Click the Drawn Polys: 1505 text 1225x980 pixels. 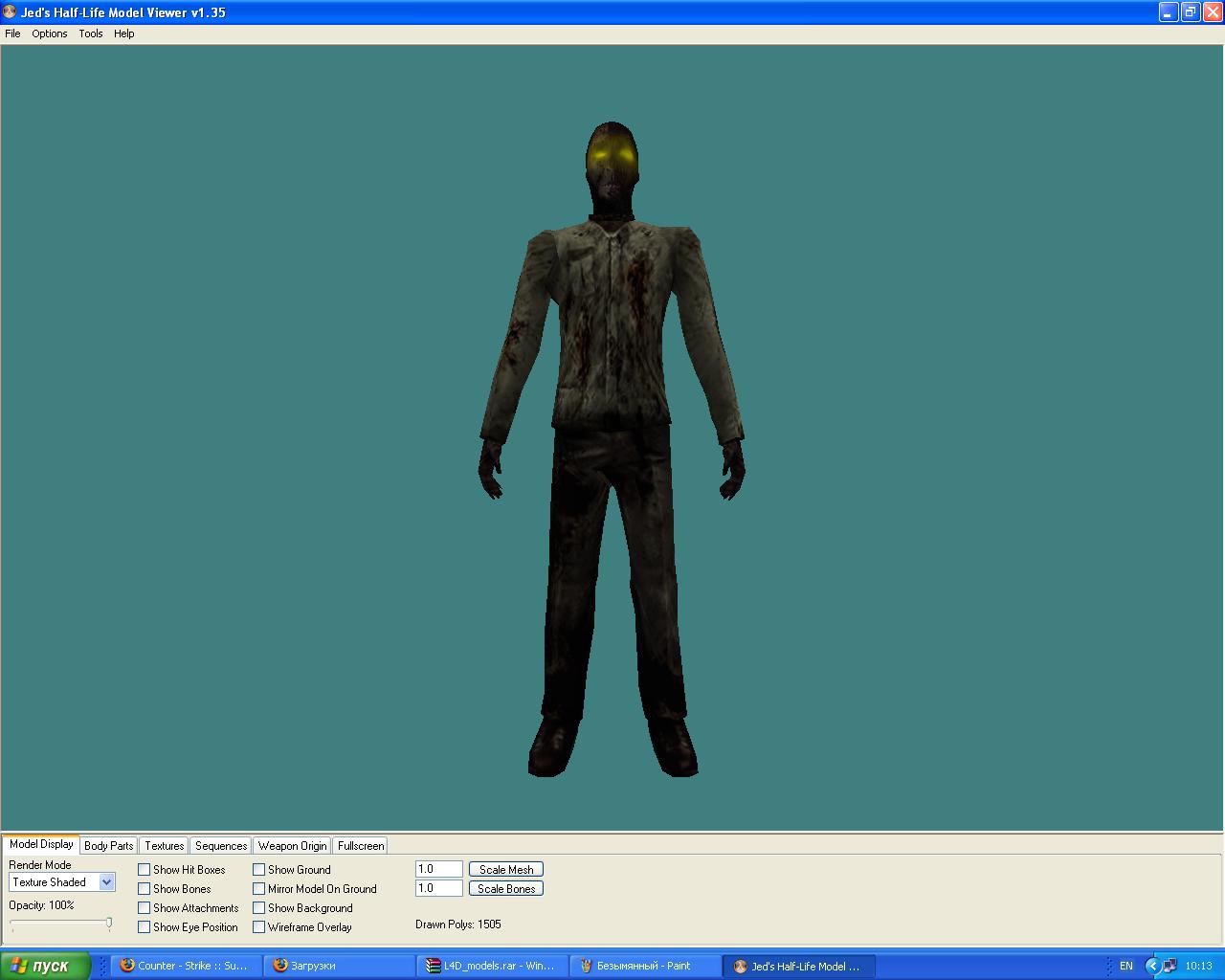point(458,924)
